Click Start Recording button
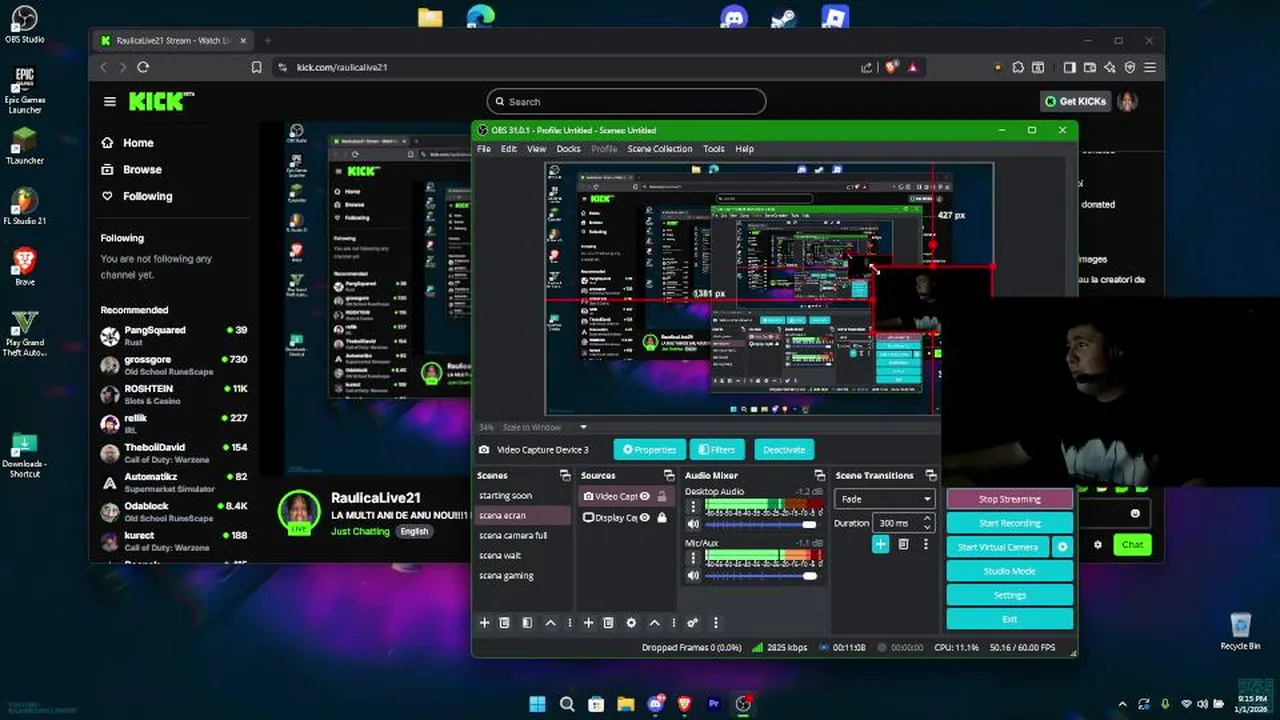This screenshot has width=1280, height=720. tap(1009, 523)
